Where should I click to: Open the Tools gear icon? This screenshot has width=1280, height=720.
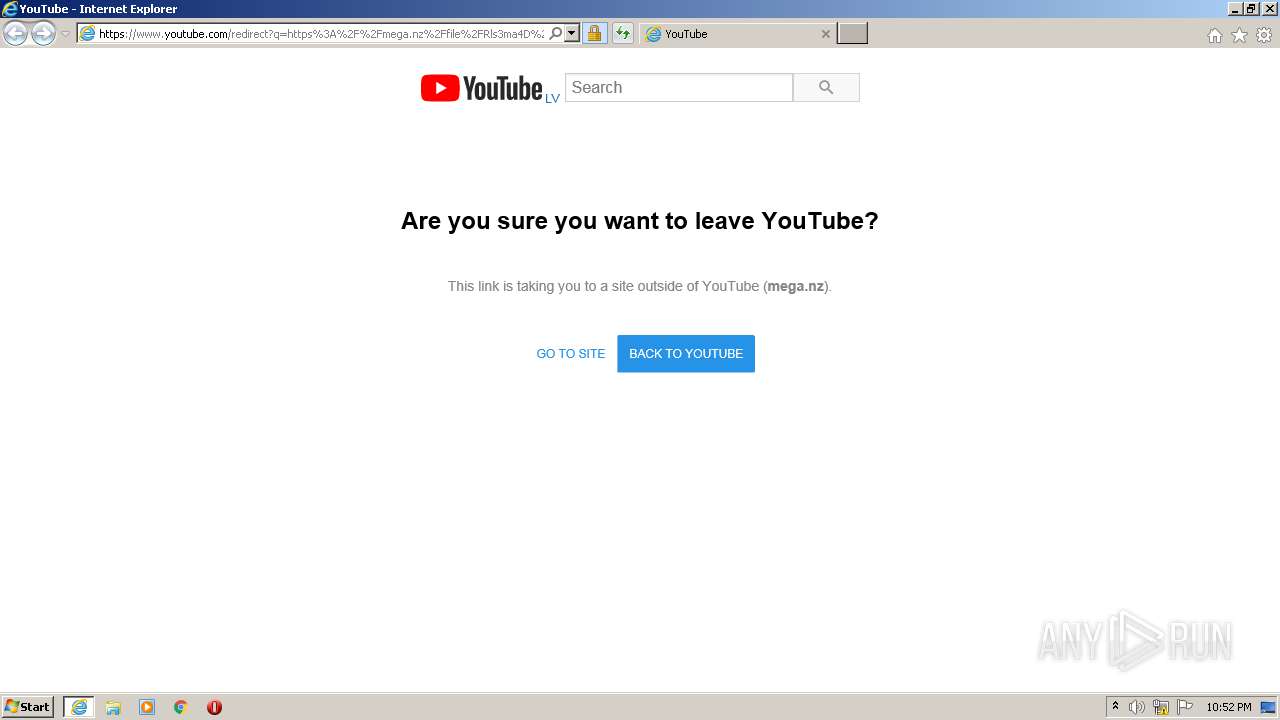1264,35
